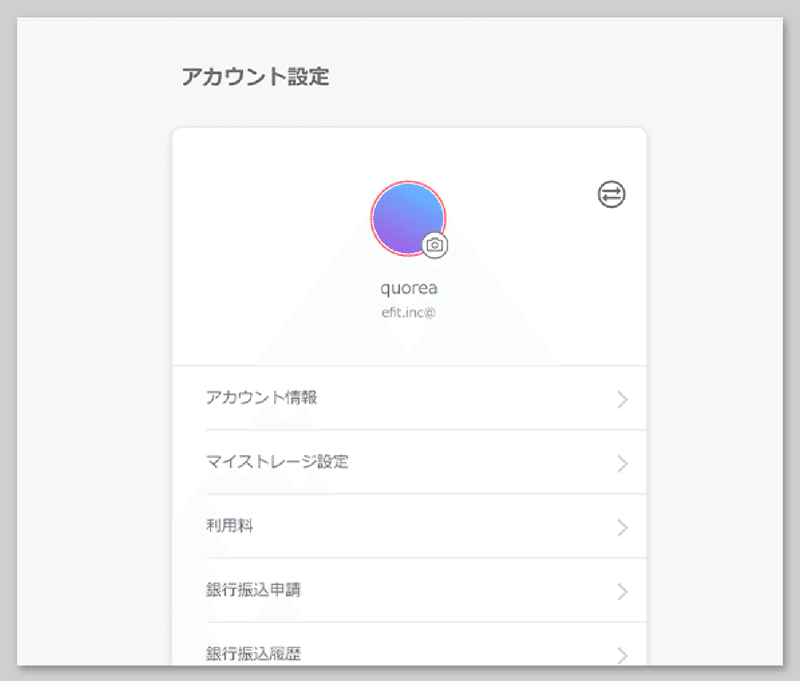Open the マイストレージ設定 menu row
This screenshot has height=681, width=800.
pyautogui.click(x=410, y=462)
